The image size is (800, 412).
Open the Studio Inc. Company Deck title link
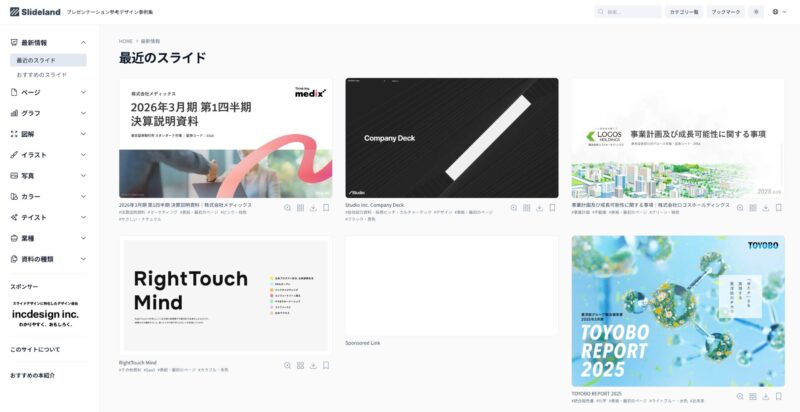coord(374,205)
